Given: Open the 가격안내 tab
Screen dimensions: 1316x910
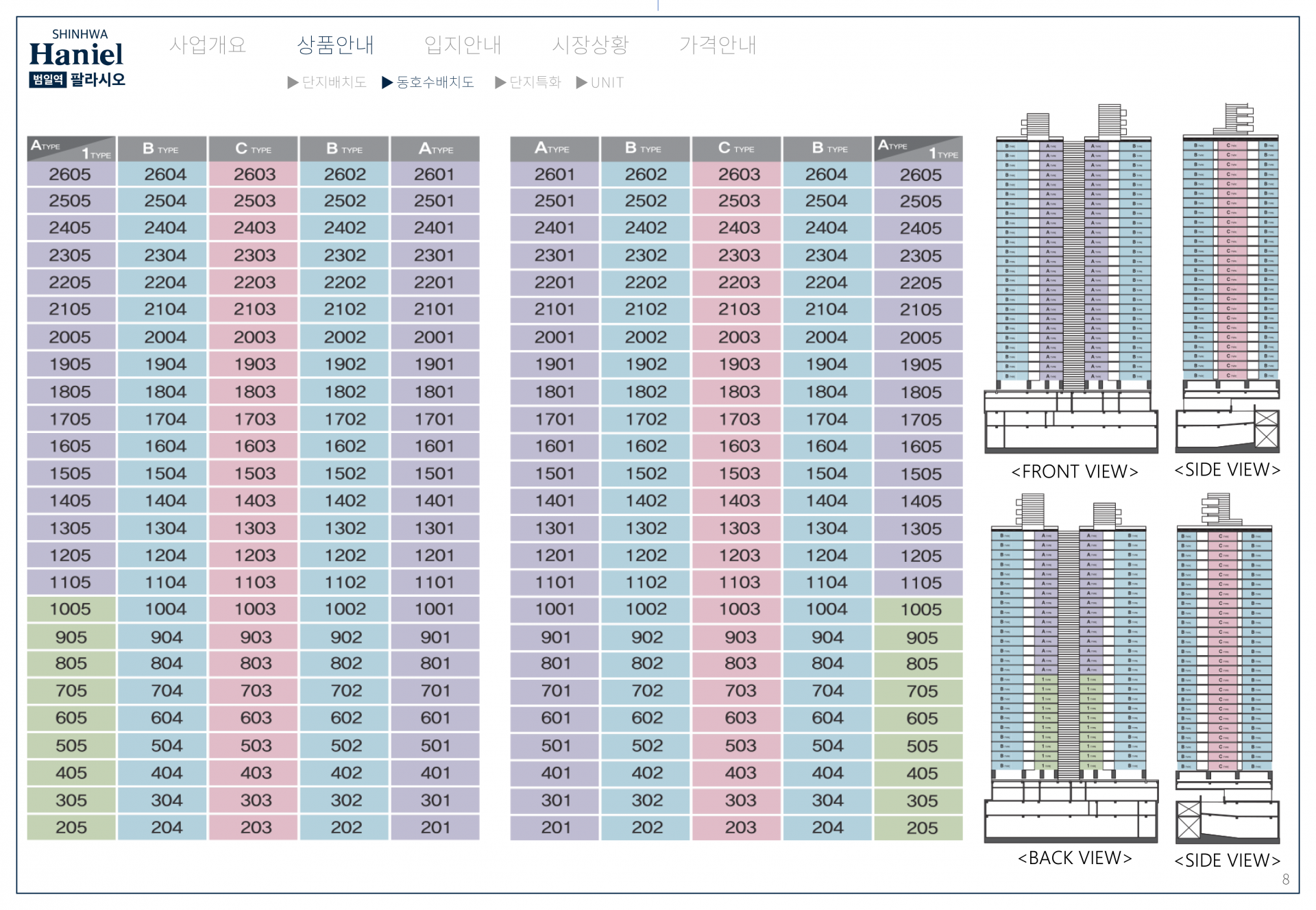Looking at the screenshot, I should (718, 45).
